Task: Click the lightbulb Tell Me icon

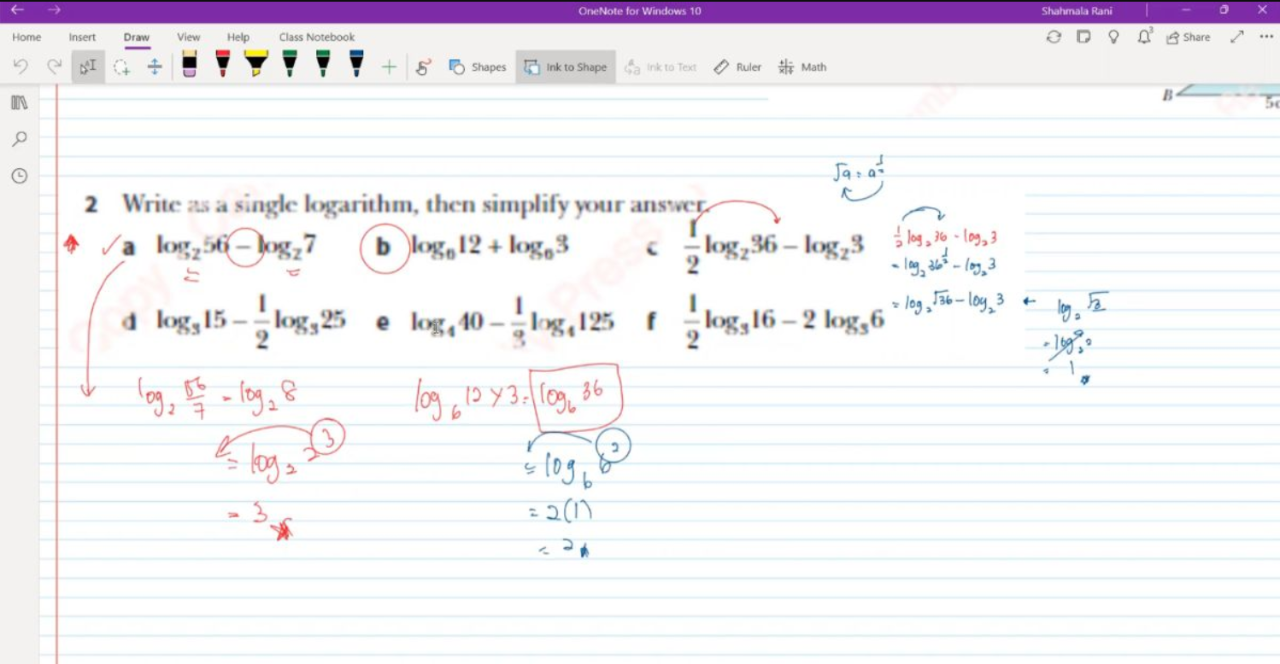Action: [x=1114, y=37]
